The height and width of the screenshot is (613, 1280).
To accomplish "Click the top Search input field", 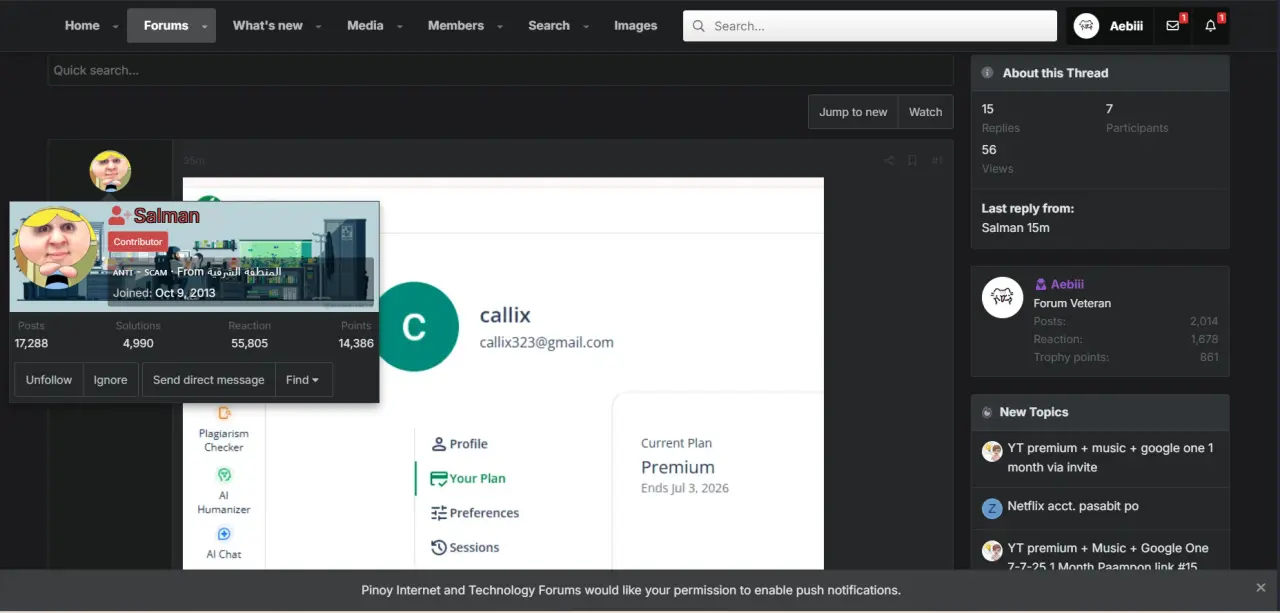I will (870, 26).
